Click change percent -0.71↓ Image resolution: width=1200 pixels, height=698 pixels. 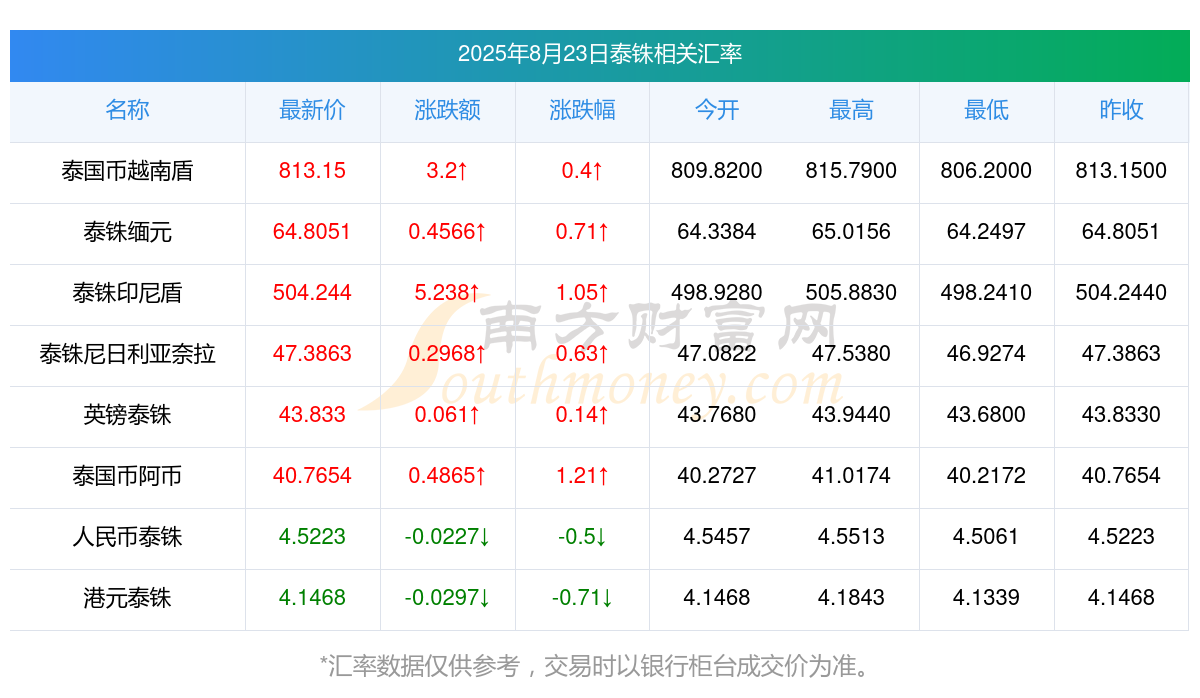[x=582, y=598]
